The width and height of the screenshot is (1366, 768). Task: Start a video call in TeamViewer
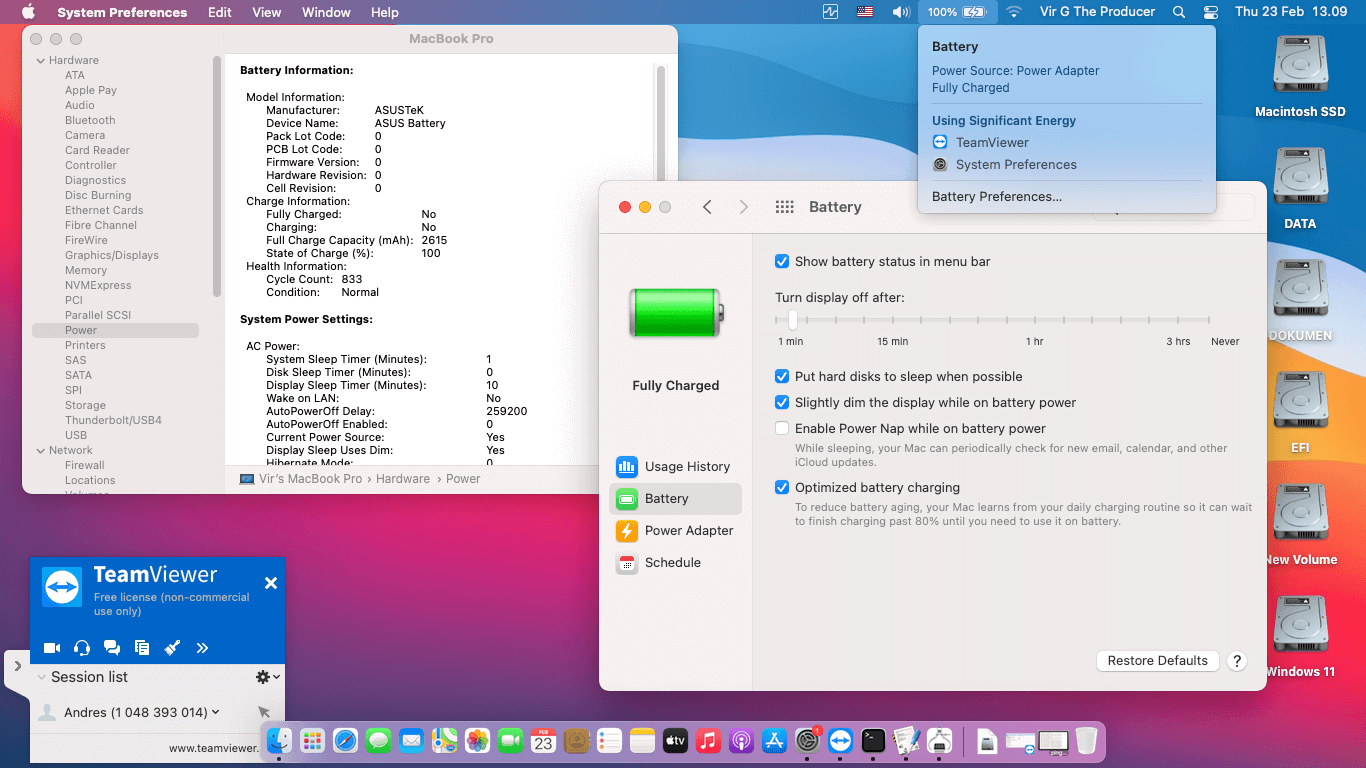coord(51,647)
